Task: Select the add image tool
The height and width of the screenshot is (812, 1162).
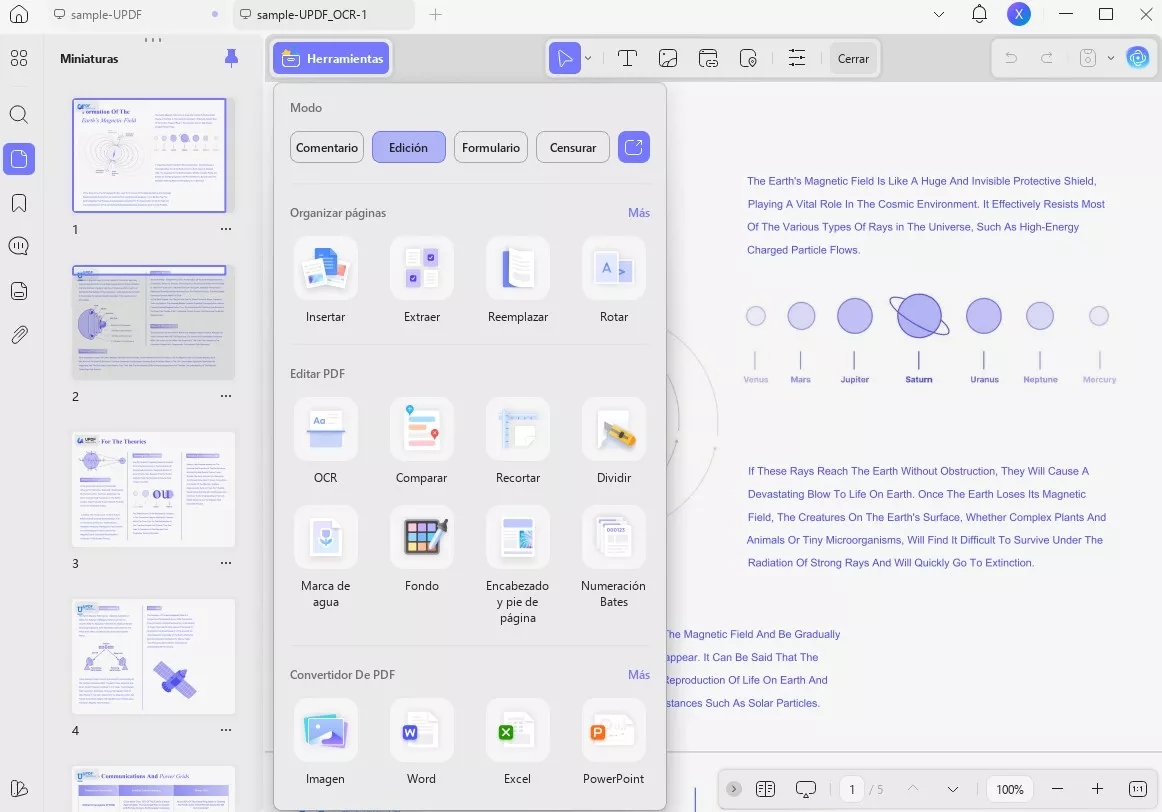Action: [x=668, y=59]
